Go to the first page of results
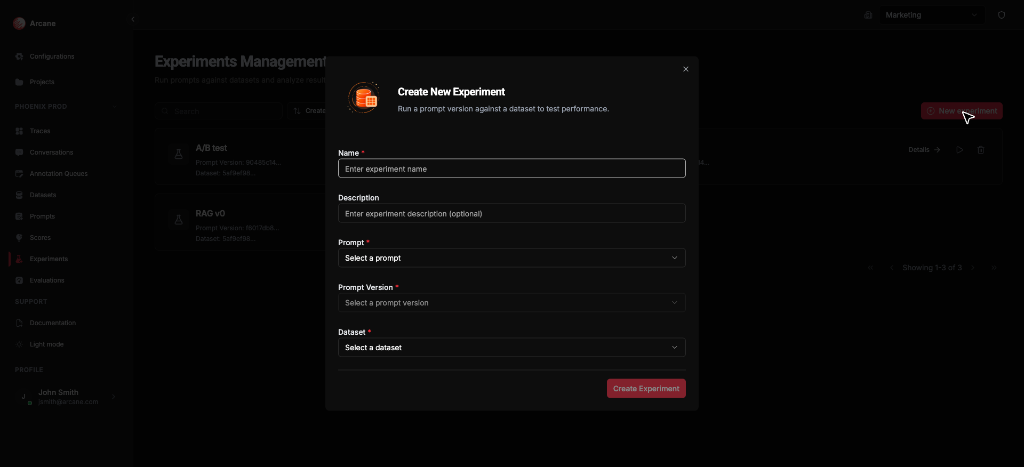This screenshot has width=1024, height=467. coord(870,268)
